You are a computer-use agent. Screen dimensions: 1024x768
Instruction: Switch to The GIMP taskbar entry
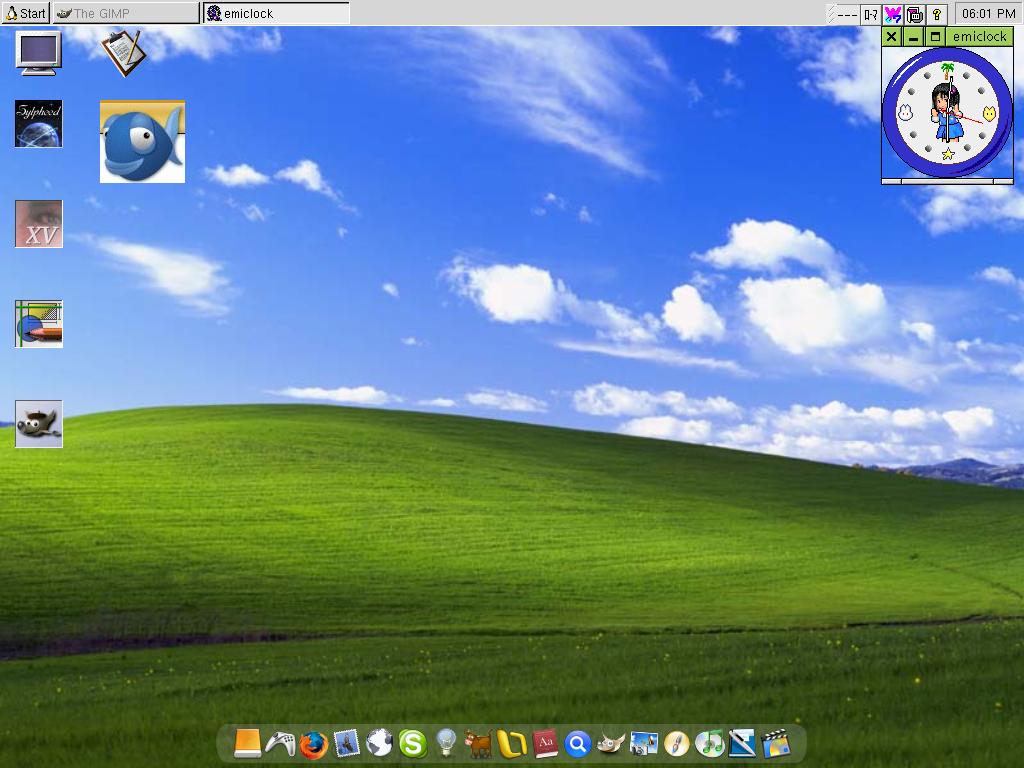(x=125, y=13)
